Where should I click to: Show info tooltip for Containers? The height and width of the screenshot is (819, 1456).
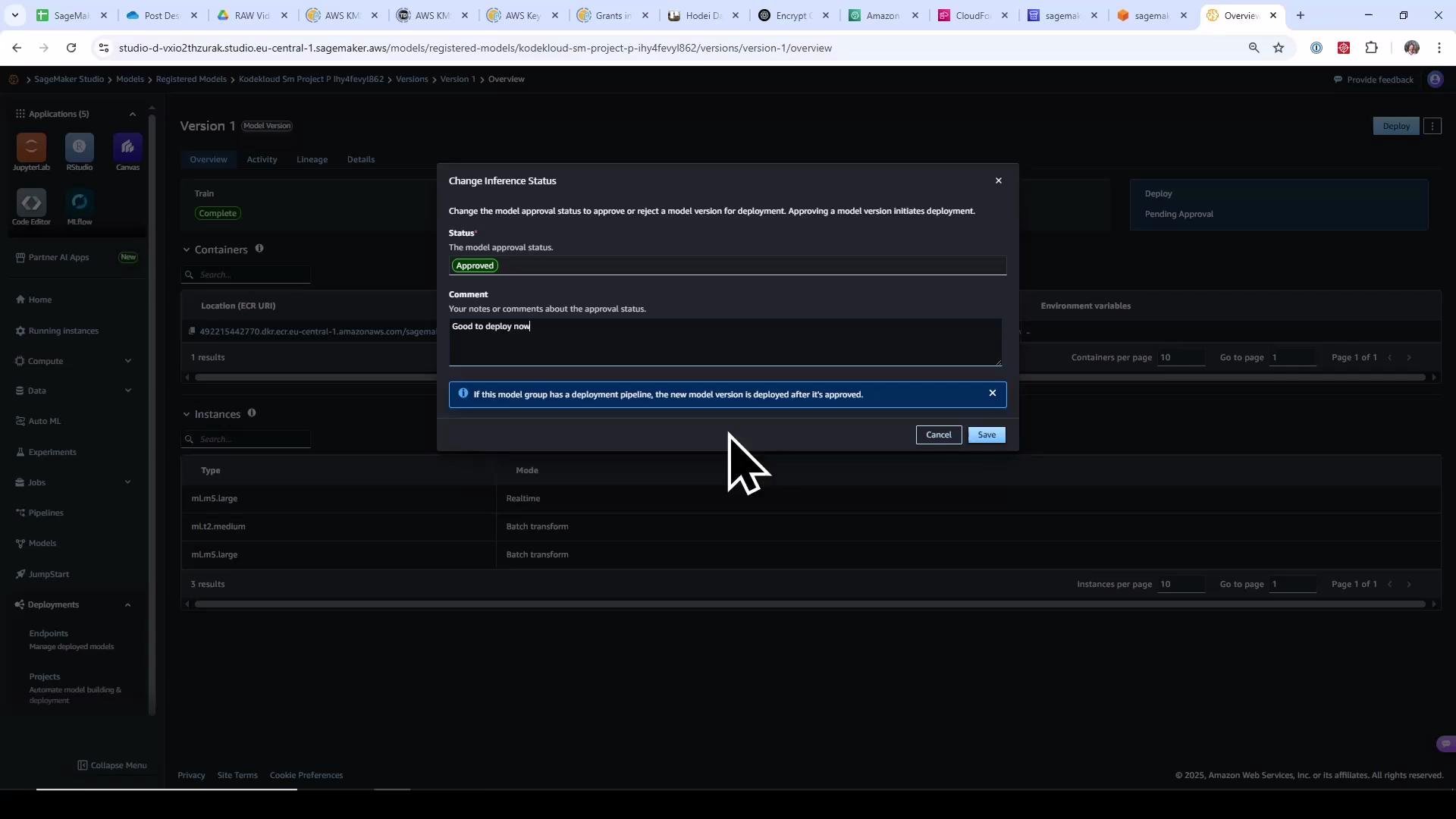(x=259, y=249)
